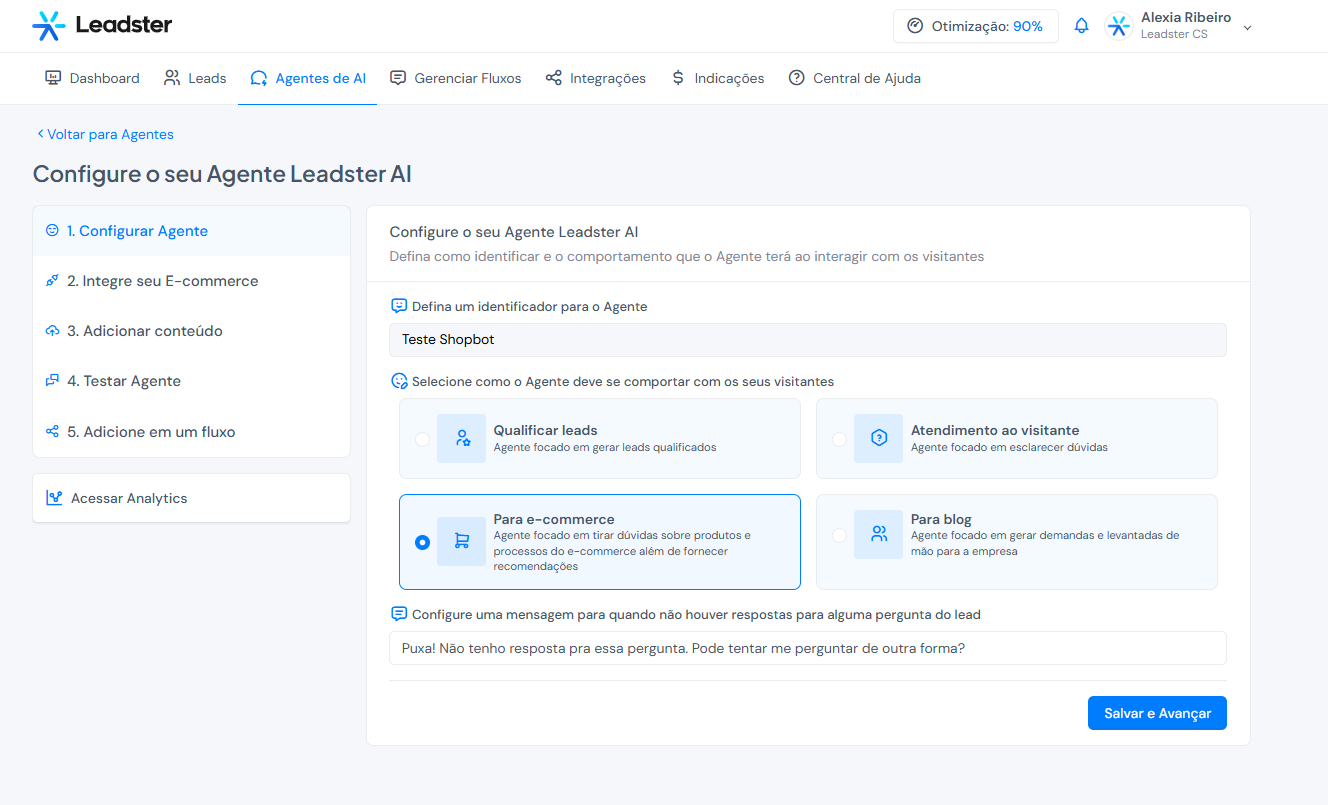Click the Alexia Ribeiro avatar icon
The image size is (1328, 805).
pos(1118,26)
